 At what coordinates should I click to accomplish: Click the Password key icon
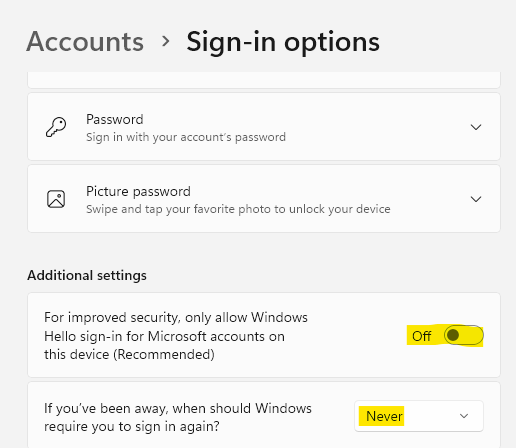pos(56,127)
